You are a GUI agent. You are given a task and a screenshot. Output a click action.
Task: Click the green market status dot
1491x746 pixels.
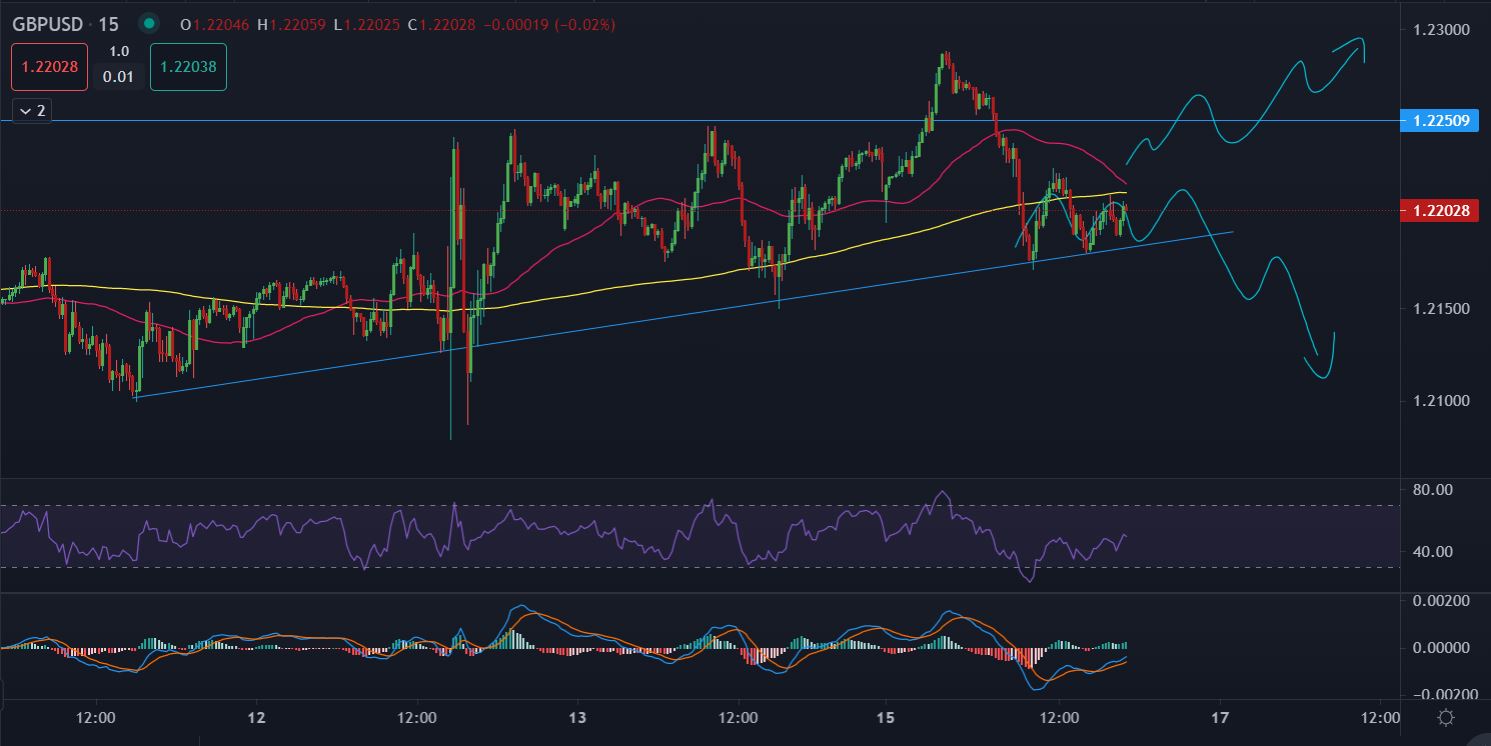click(x=149, y=23)
